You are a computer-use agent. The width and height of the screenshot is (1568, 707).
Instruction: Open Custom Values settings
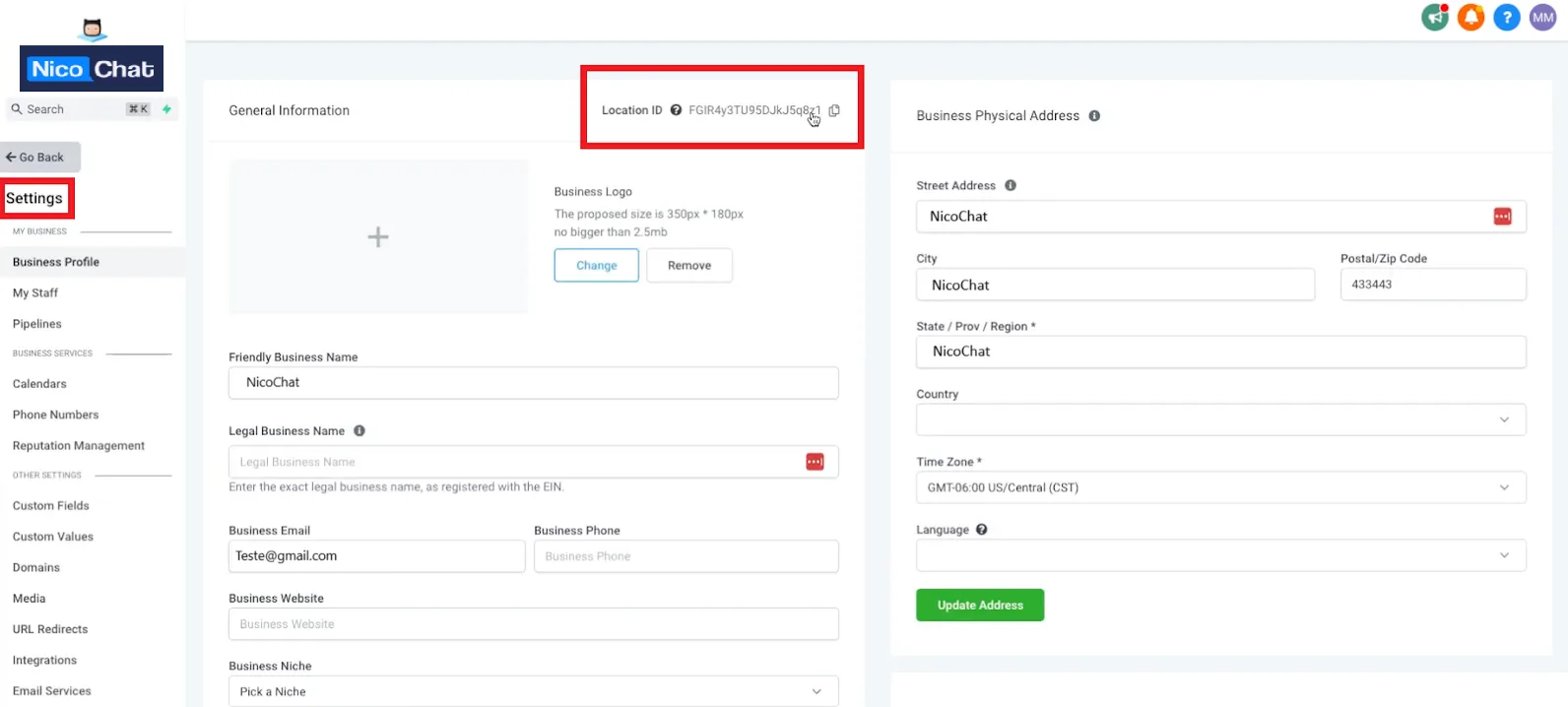tap(53, 537)
